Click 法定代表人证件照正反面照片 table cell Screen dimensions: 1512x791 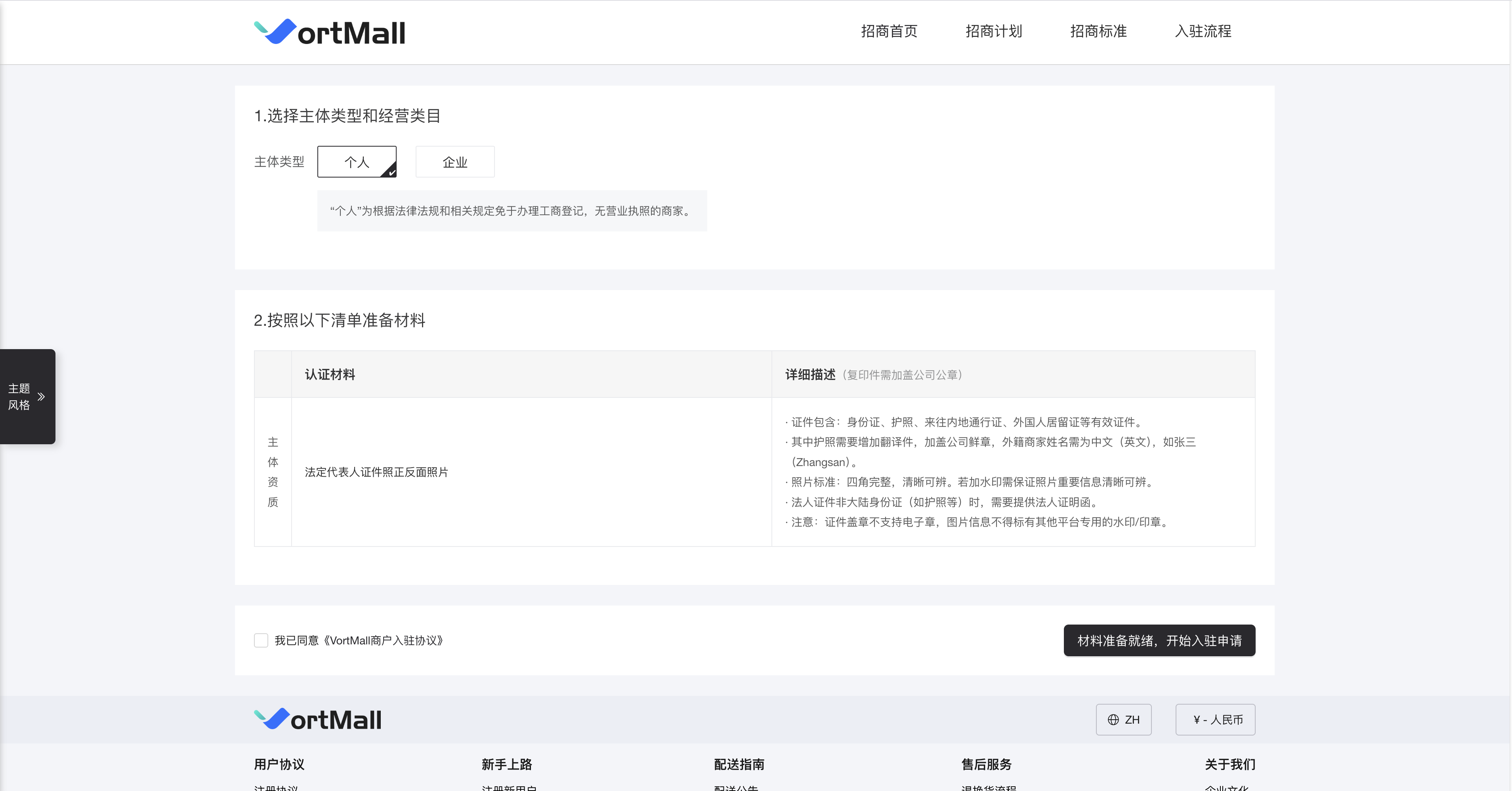point(376,472)
